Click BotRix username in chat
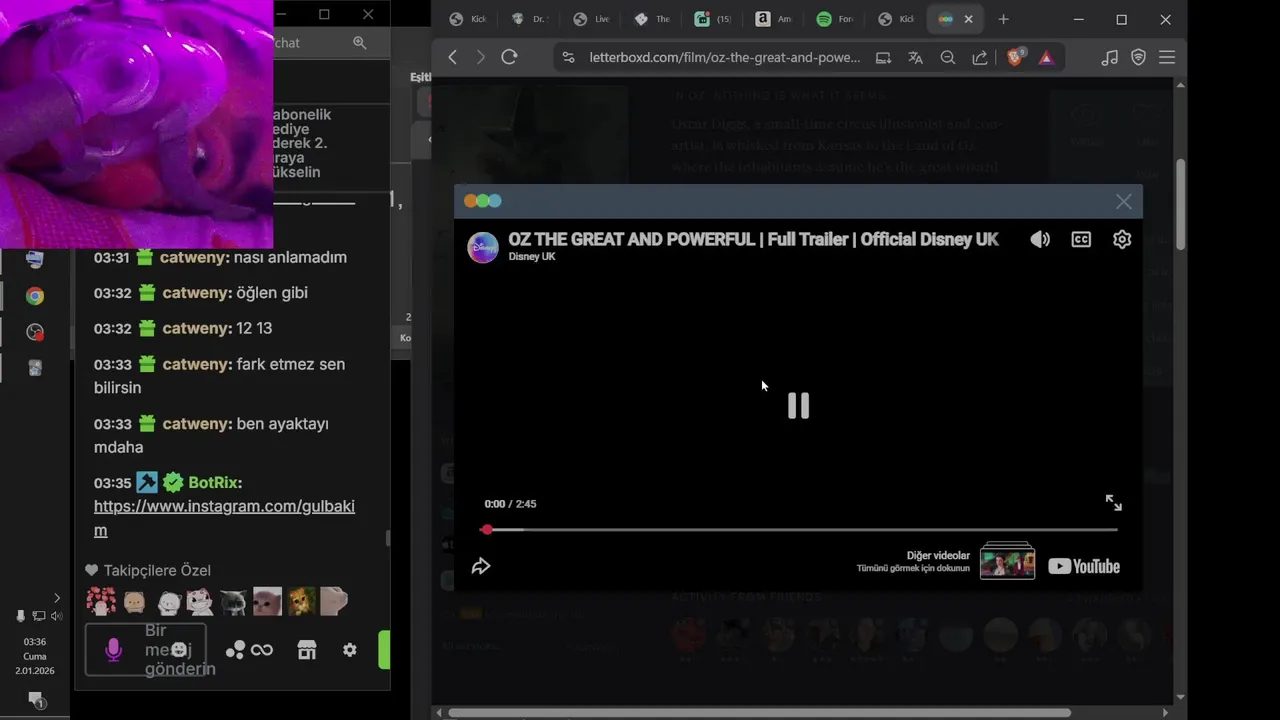The width and height of the screenshot is (1280, 720). (215, 483)
